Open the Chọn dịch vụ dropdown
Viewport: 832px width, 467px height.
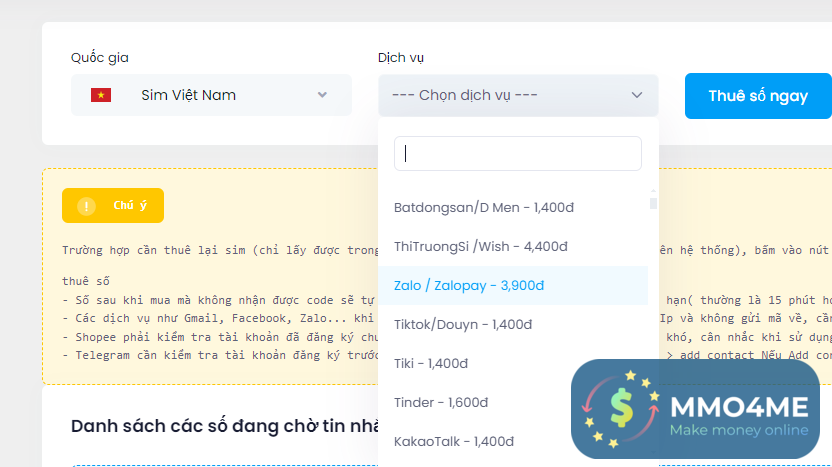pyautogui.click(x=518, y=96)
